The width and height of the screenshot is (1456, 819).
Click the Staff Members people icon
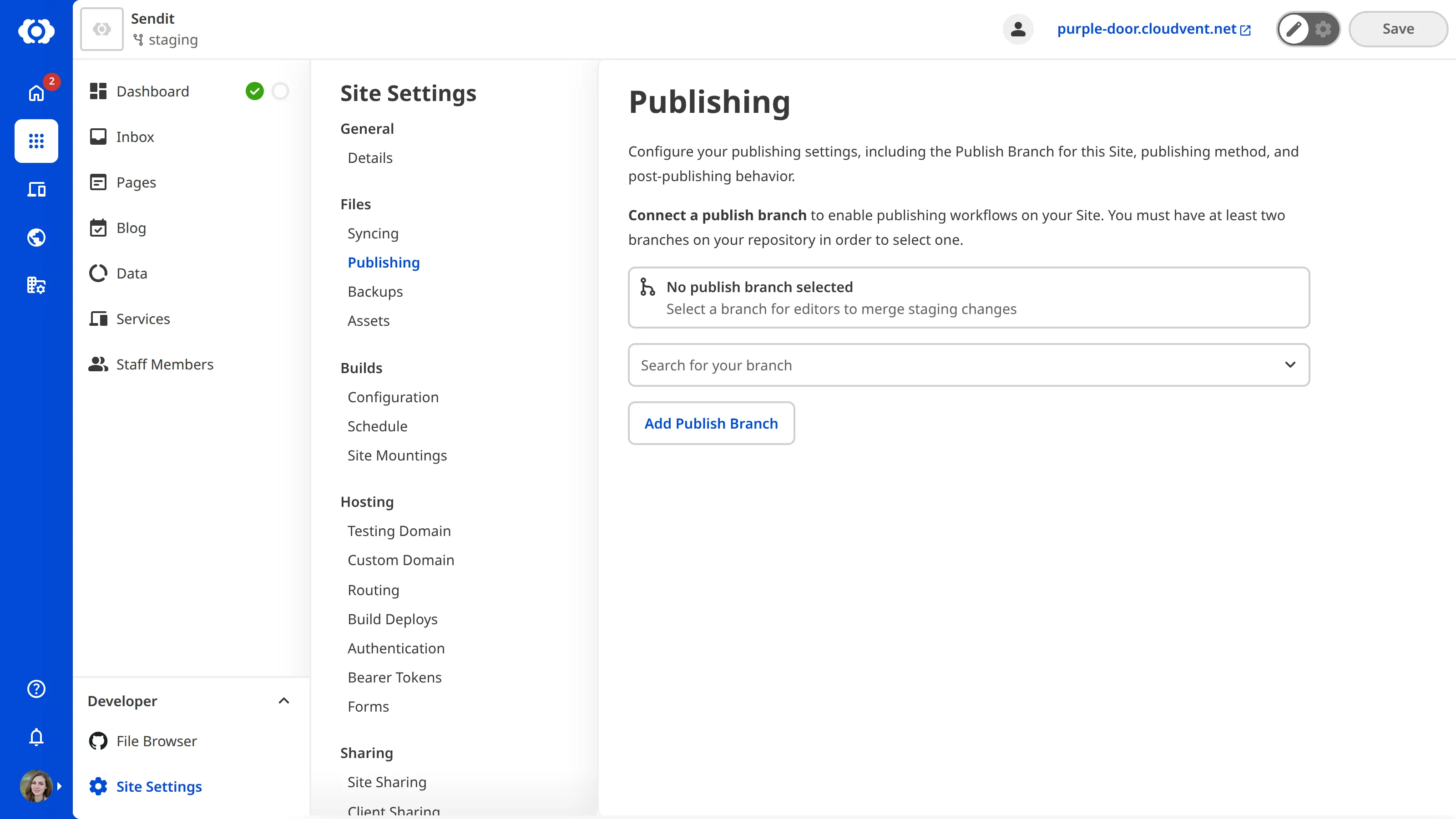click(98, 364)
